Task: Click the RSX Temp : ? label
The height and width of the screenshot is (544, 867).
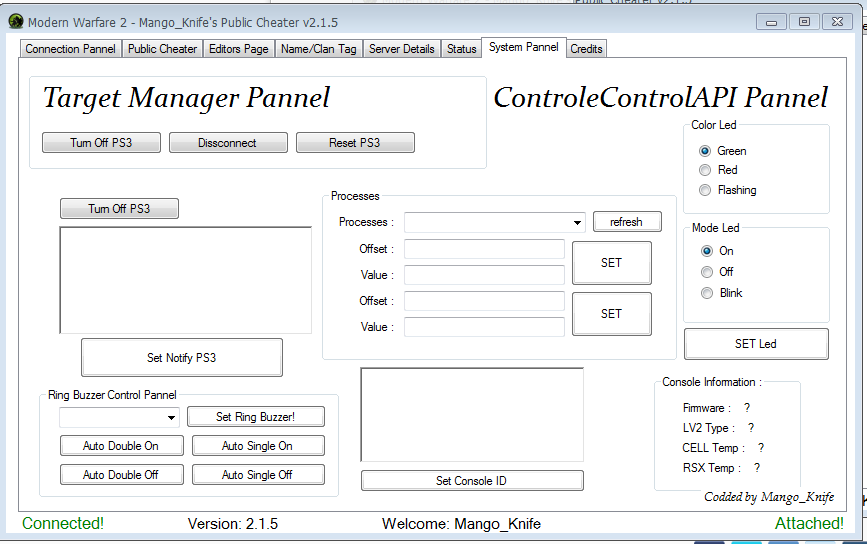Action: 722,468
